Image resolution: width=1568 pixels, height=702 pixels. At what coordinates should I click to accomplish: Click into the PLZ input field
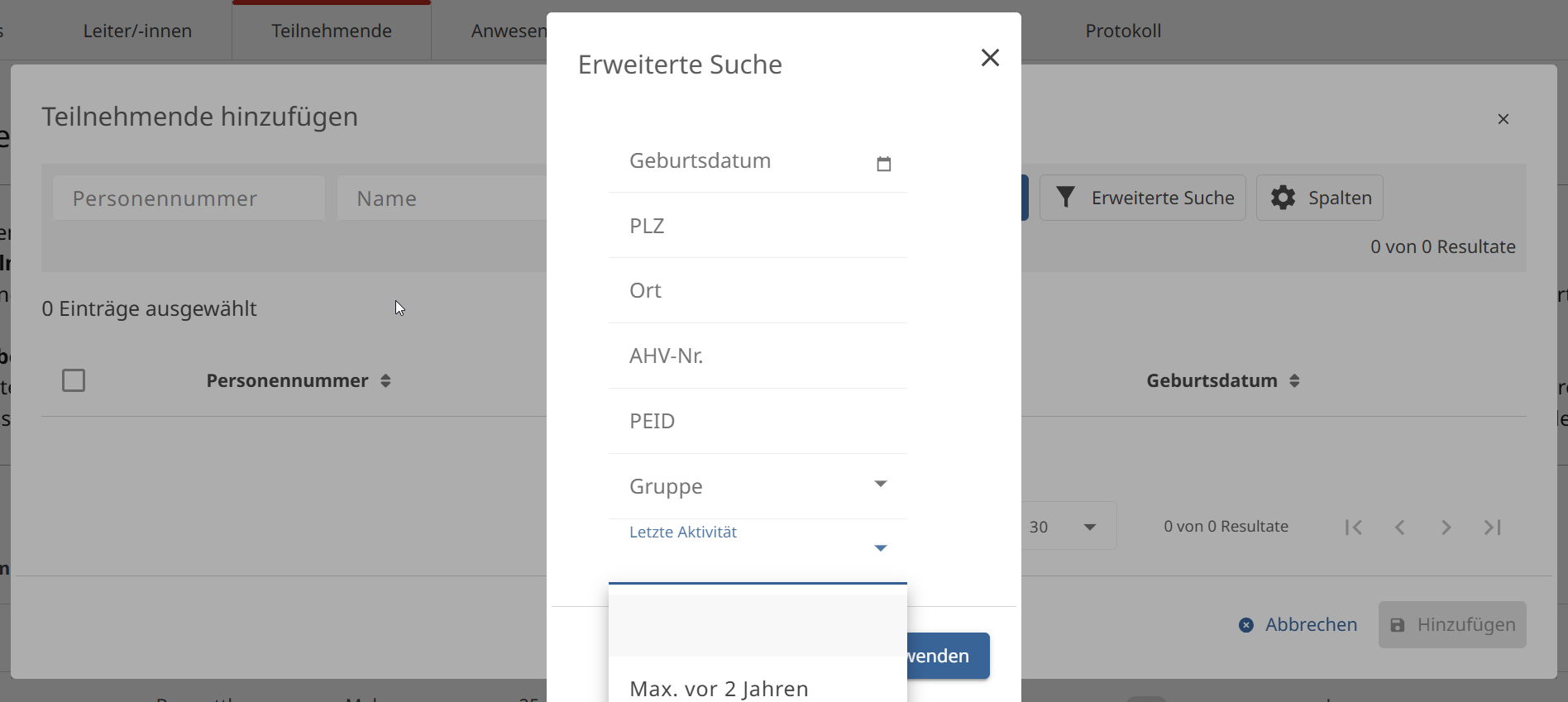(757, 227)
